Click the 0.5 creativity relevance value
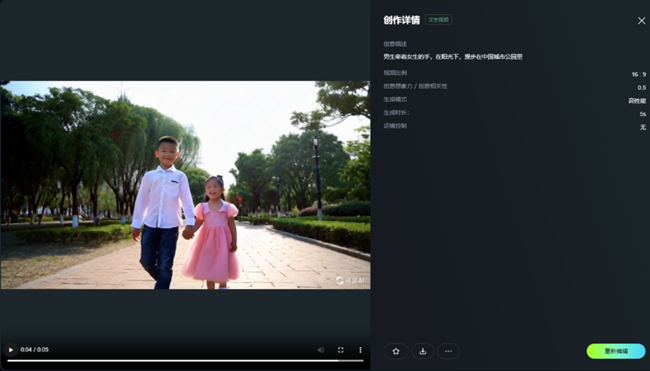Viewport: 650px width, 371px height. 642,88
